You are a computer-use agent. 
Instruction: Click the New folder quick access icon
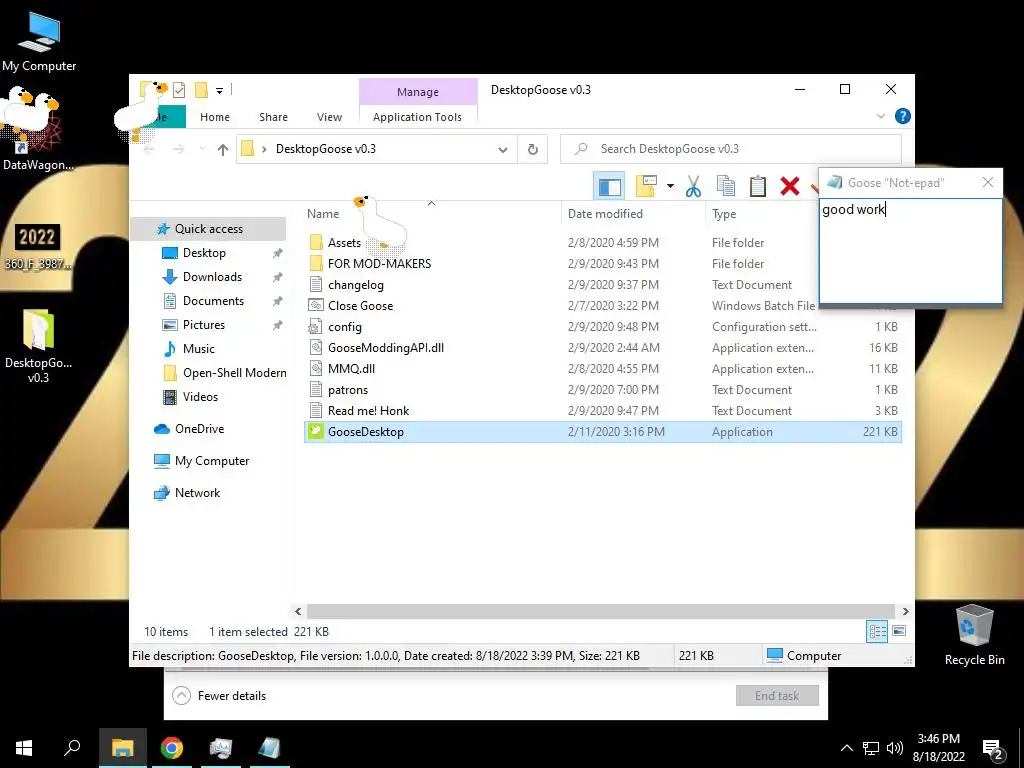202,89
